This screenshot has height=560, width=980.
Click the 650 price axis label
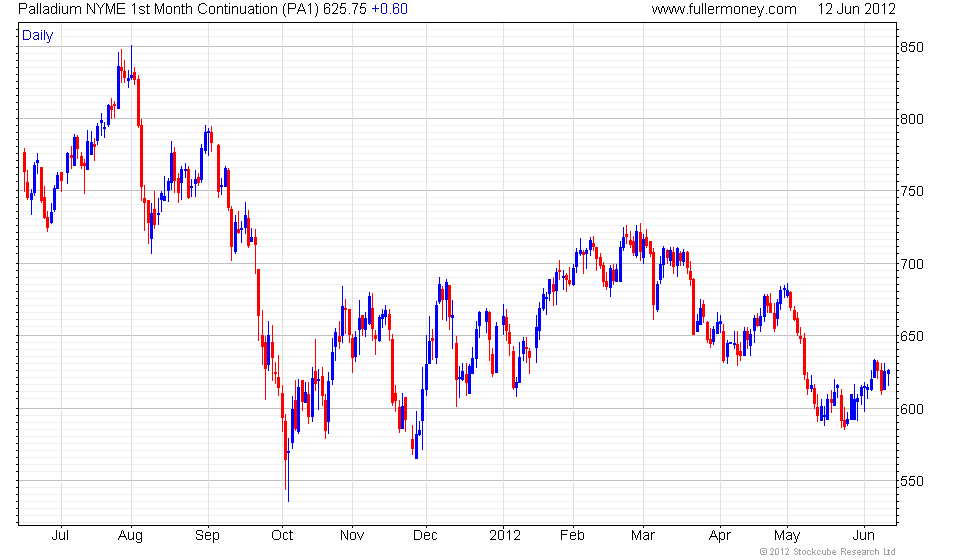pyautogui.click(x=911, y=336)
